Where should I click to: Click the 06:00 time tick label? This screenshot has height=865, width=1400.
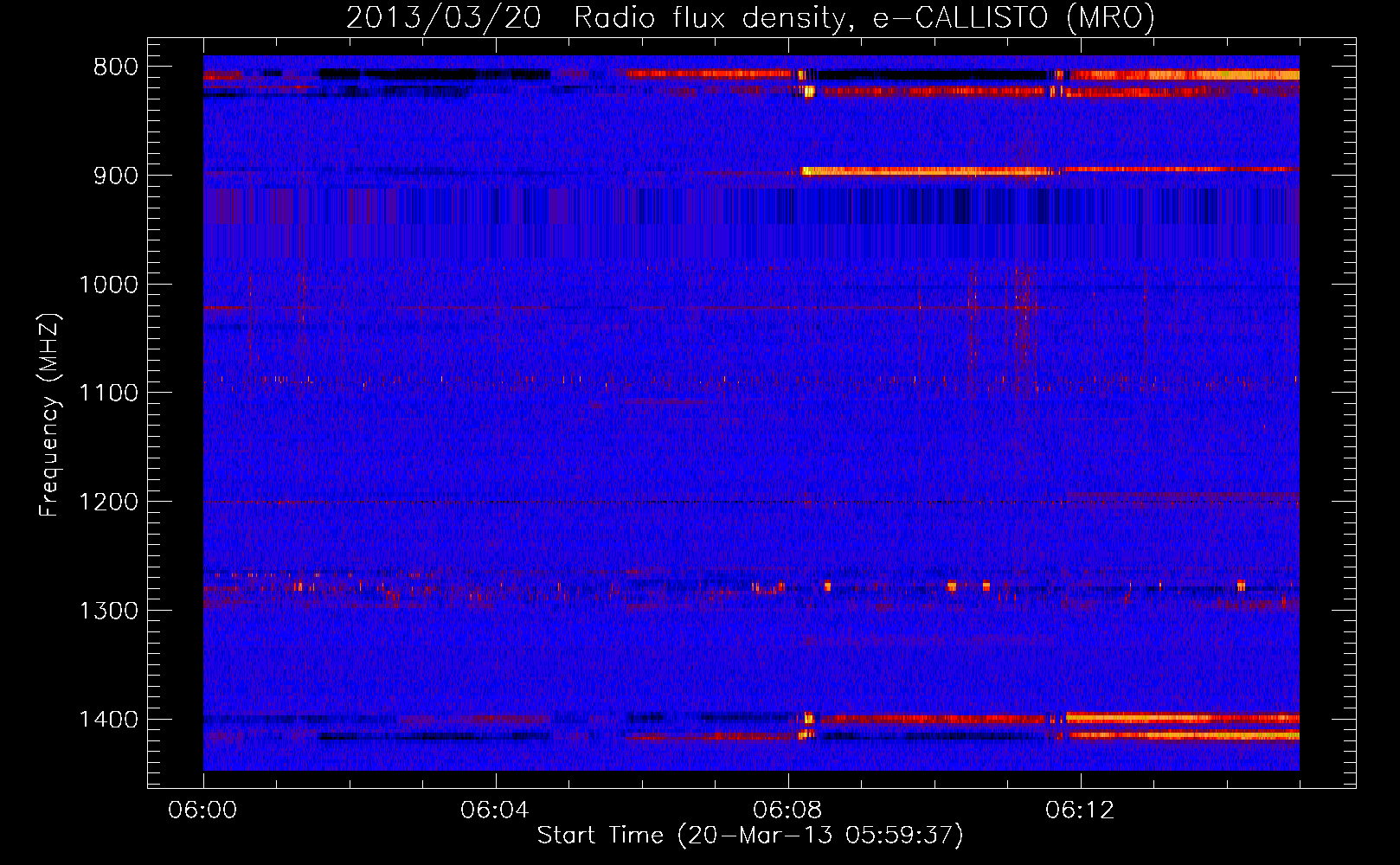click(202, 811)
